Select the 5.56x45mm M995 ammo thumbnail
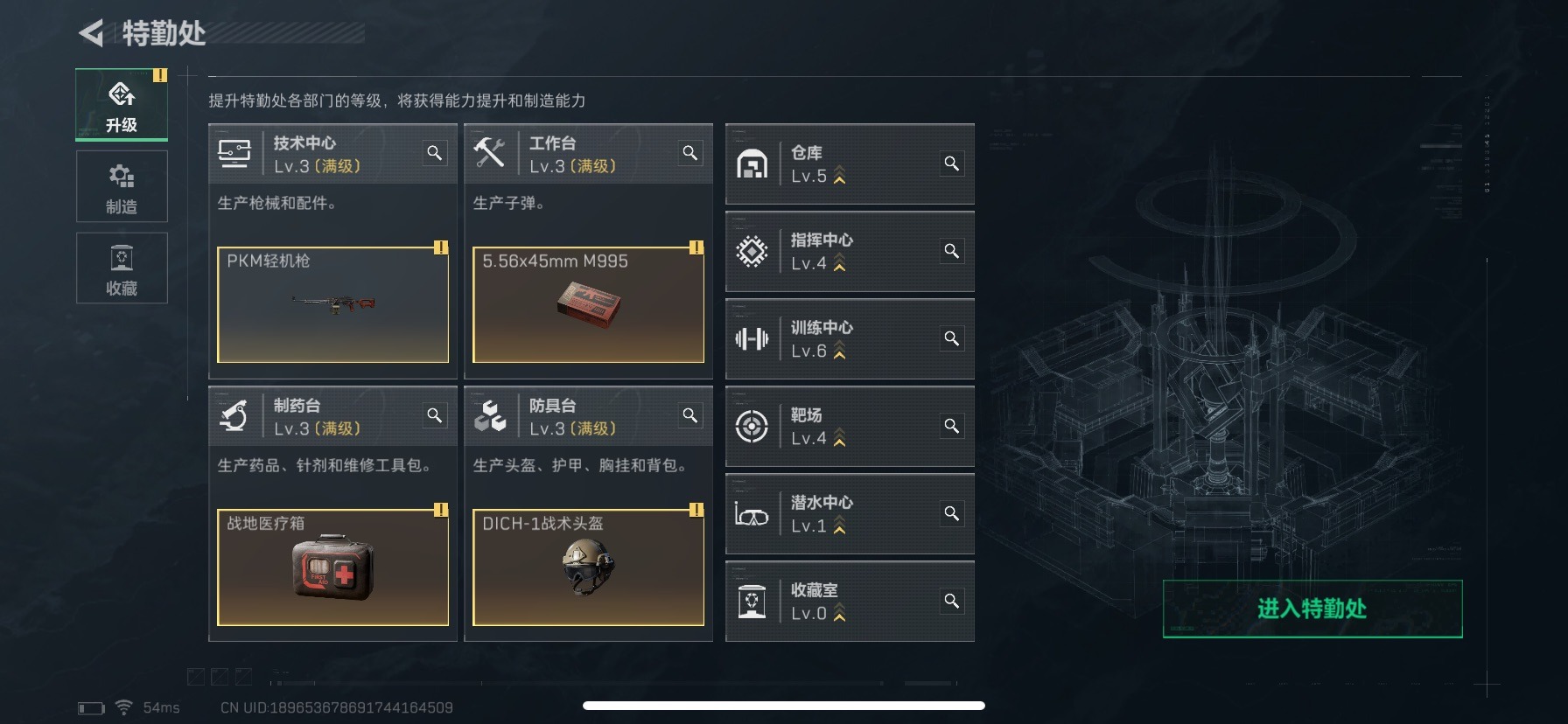 588,304
